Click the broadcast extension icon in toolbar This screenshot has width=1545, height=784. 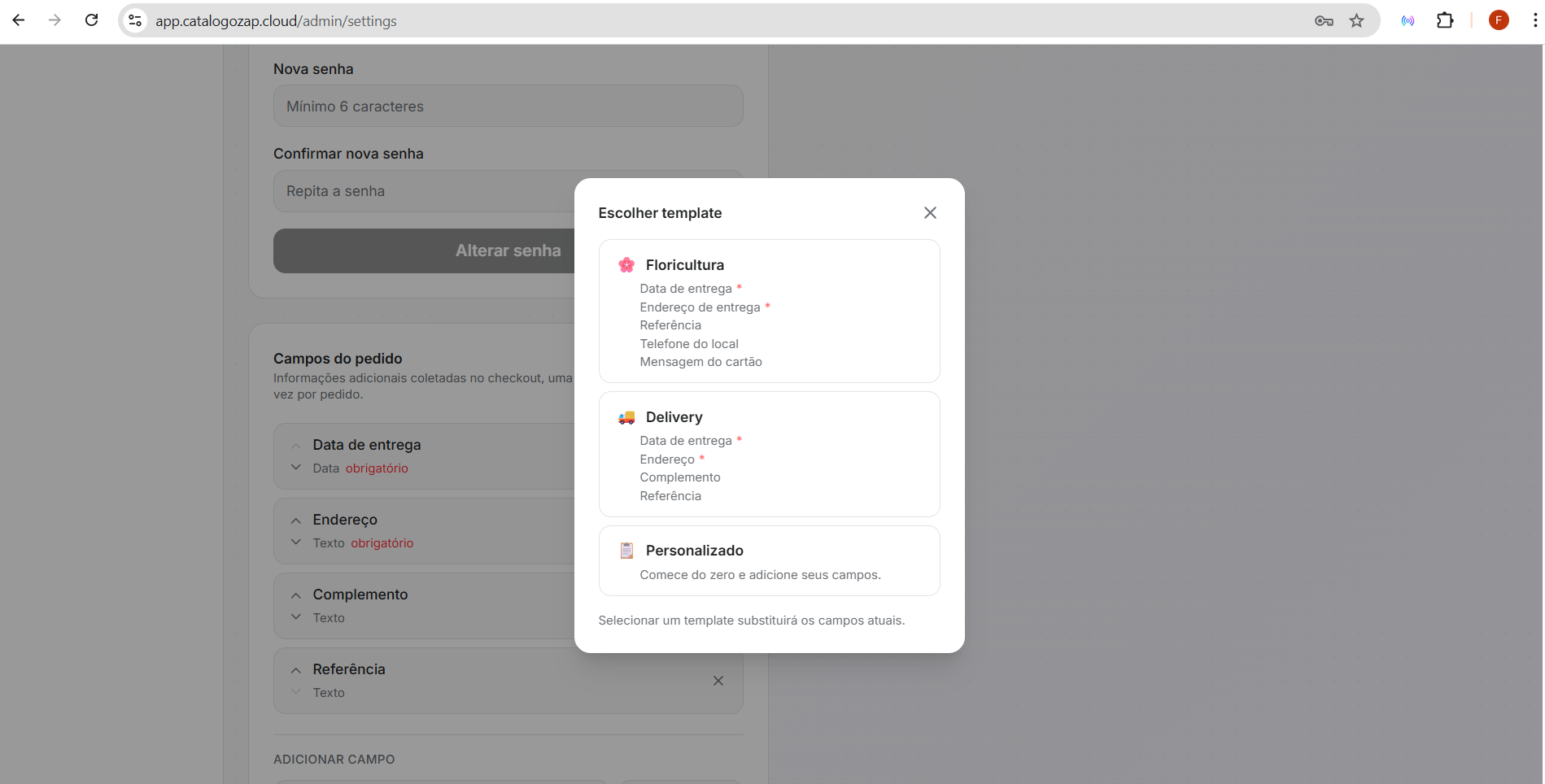(x=1408, y=20)
